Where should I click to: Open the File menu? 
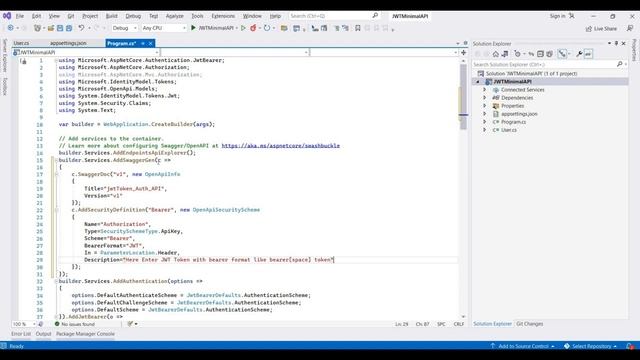click(x=20, y=16)
